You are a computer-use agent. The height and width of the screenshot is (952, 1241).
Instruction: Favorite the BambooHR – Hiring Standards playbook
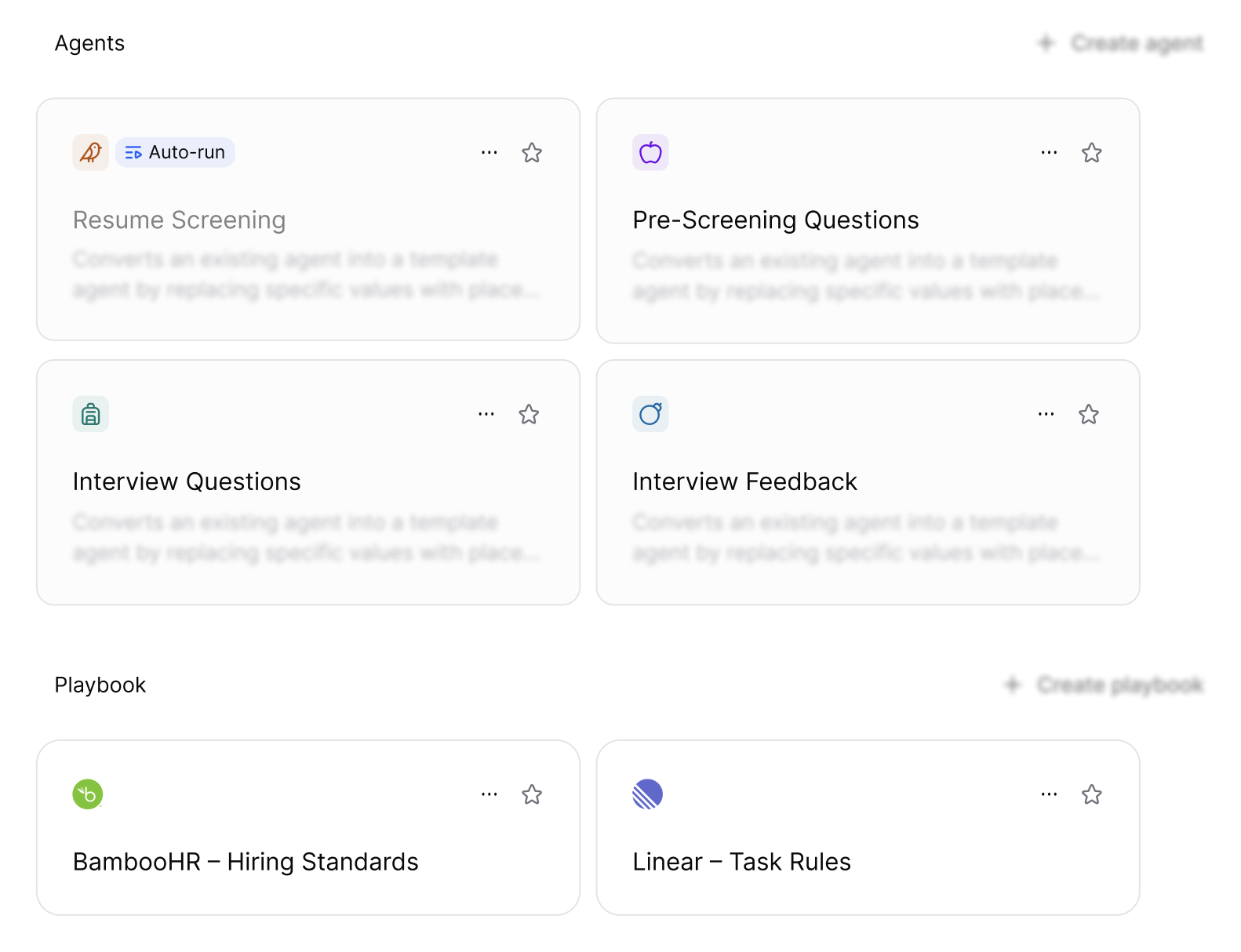[x=532, y=794]
